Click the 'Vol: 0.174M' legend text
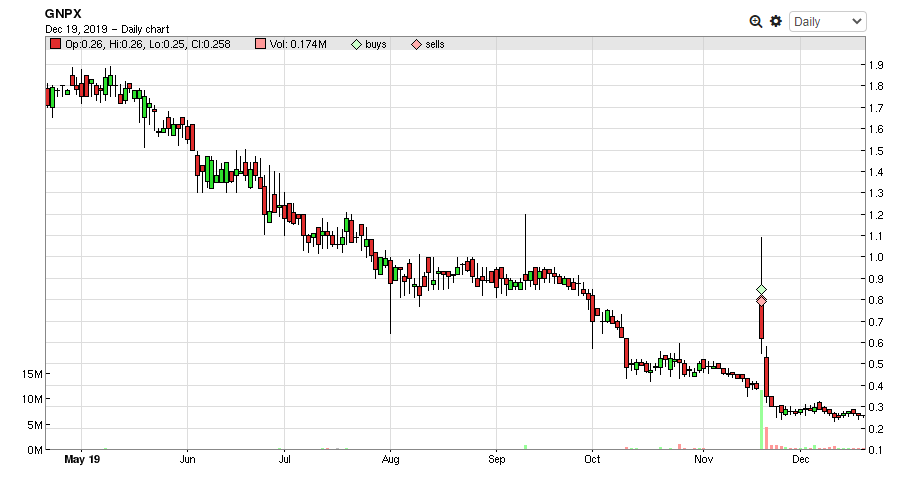The height and width of the screenshot is (498, 911). [298, 44]
